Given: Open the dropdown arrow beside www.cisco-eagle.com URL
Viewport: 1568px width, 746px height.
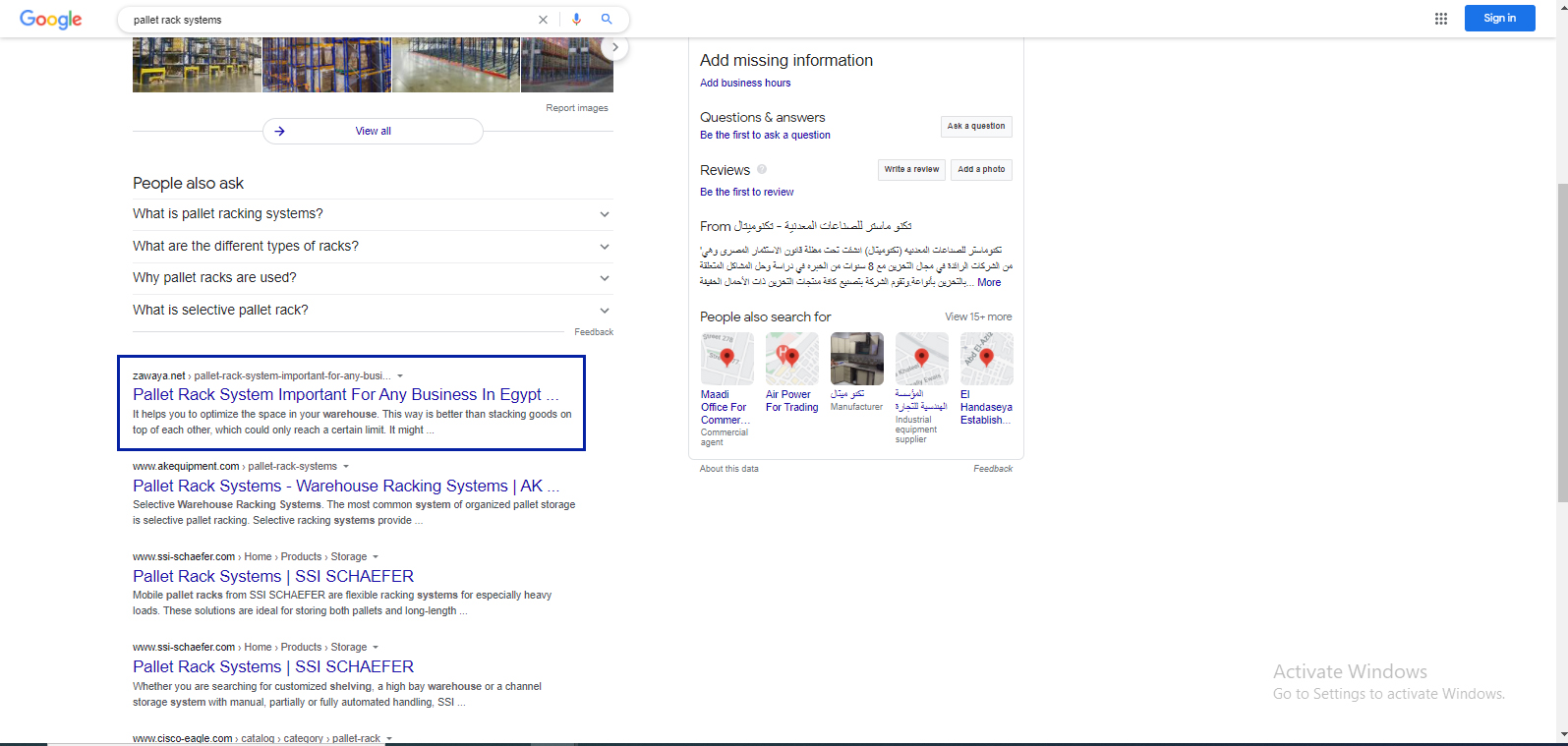Looking at the screenshot, I should click(389, 739).
